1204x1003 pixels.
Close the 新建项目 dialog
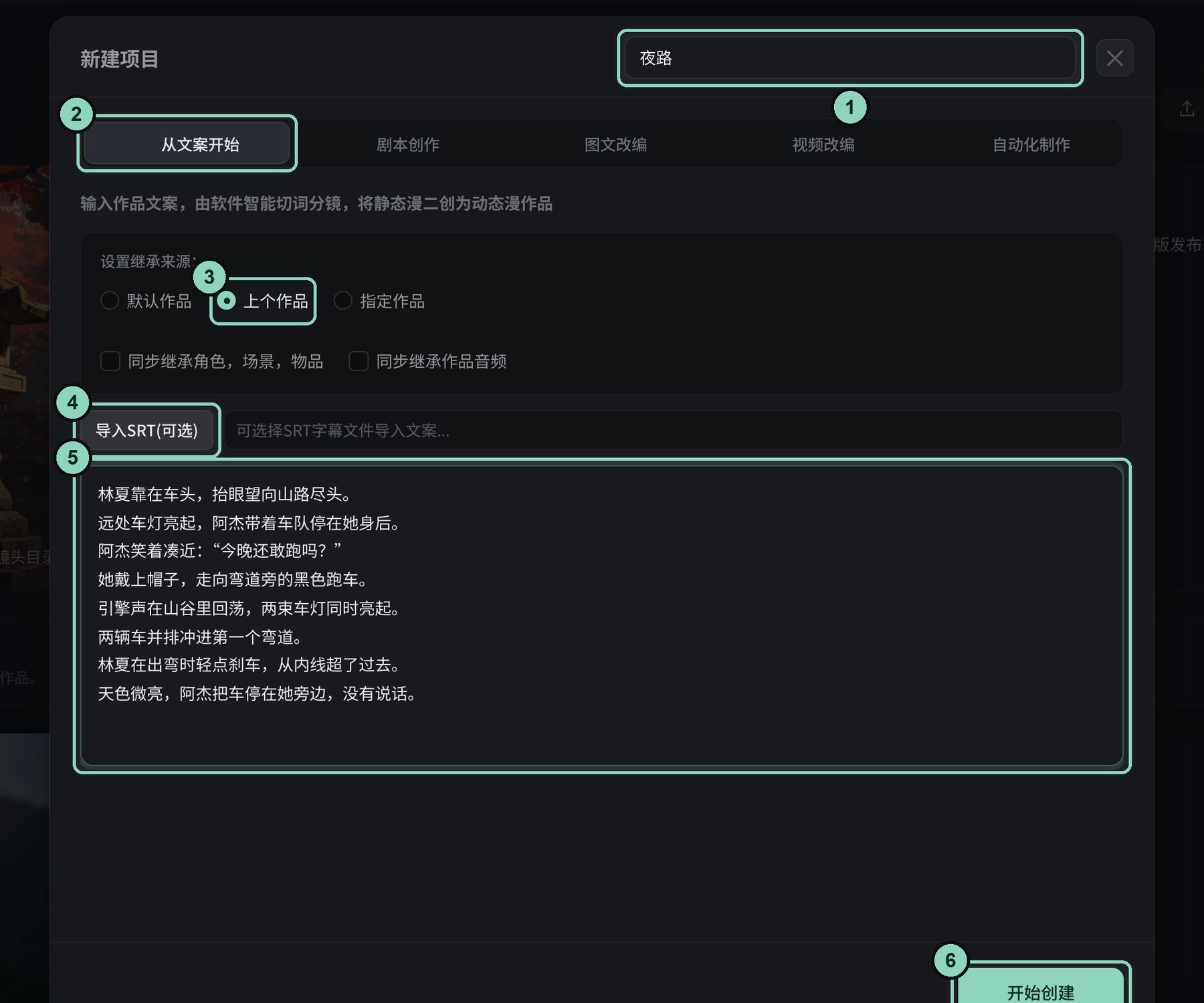tap(1114, 58)
